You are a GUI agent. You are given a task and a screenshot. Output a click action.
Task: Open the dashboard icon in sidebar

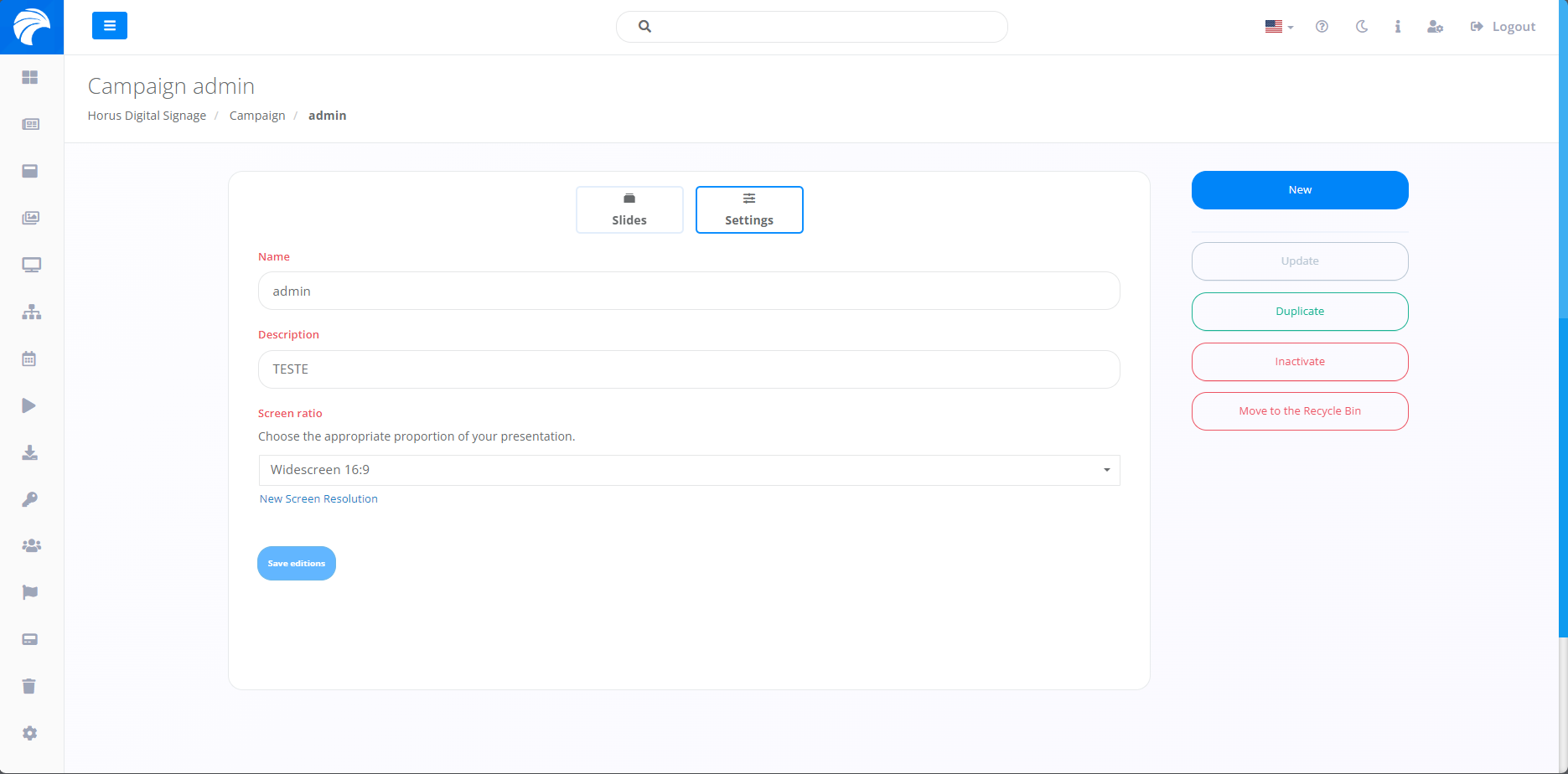pos(30,77)
